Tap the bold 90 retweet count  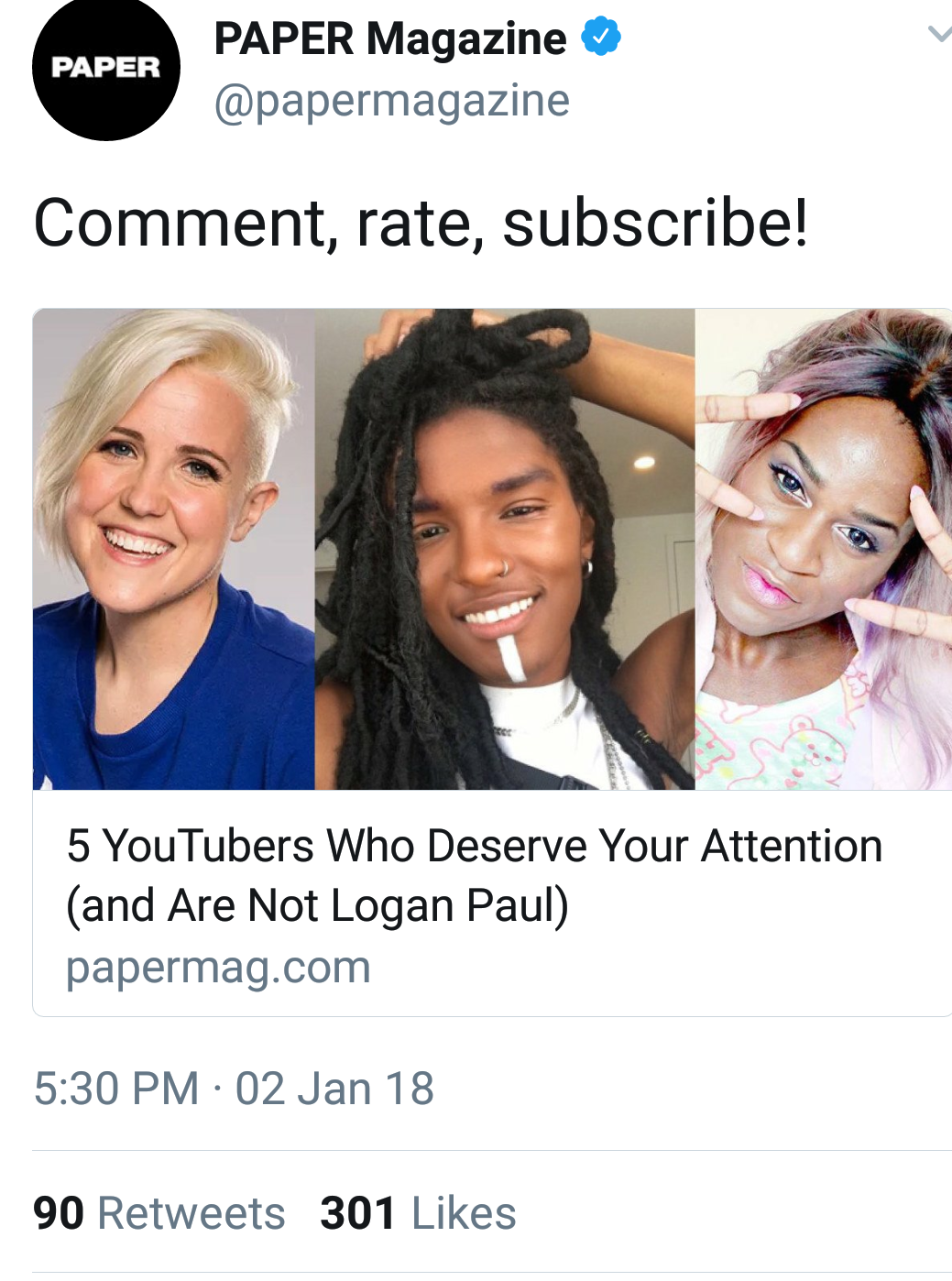(x=59, y=1213)
